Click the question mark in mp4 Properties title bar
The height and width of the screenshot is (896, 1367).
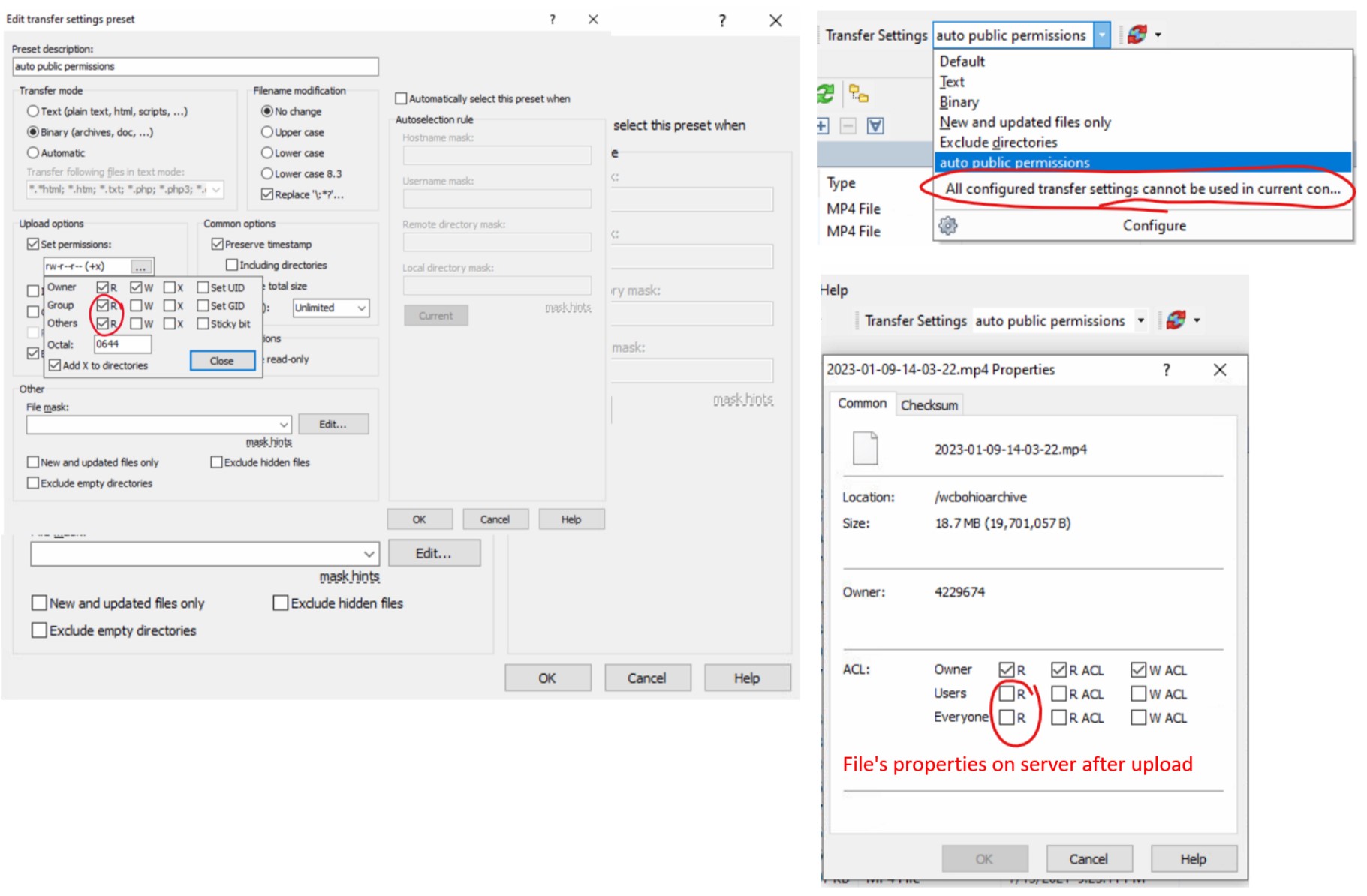[x=1166, y=370]
